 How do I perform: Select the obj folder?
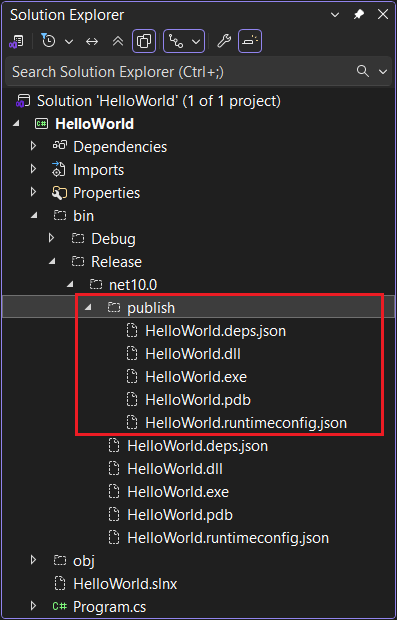84,561
